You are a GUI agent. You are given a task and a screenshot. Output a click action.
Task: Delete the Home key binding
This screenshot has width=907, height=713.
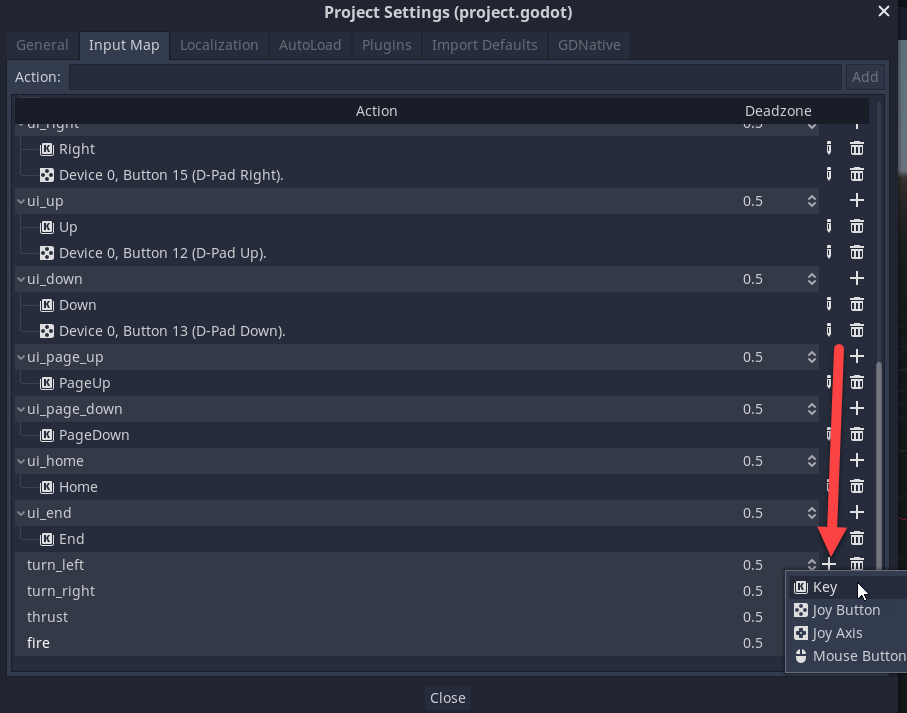856,487
